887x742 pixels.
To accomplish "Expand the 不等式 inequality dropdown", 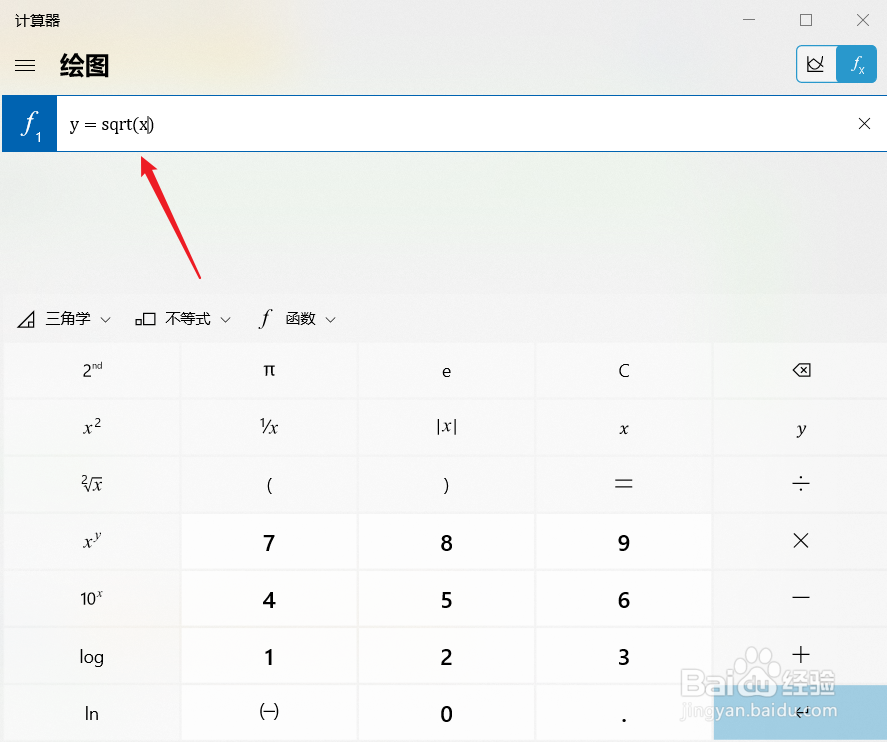I will [x=183, y=318].
